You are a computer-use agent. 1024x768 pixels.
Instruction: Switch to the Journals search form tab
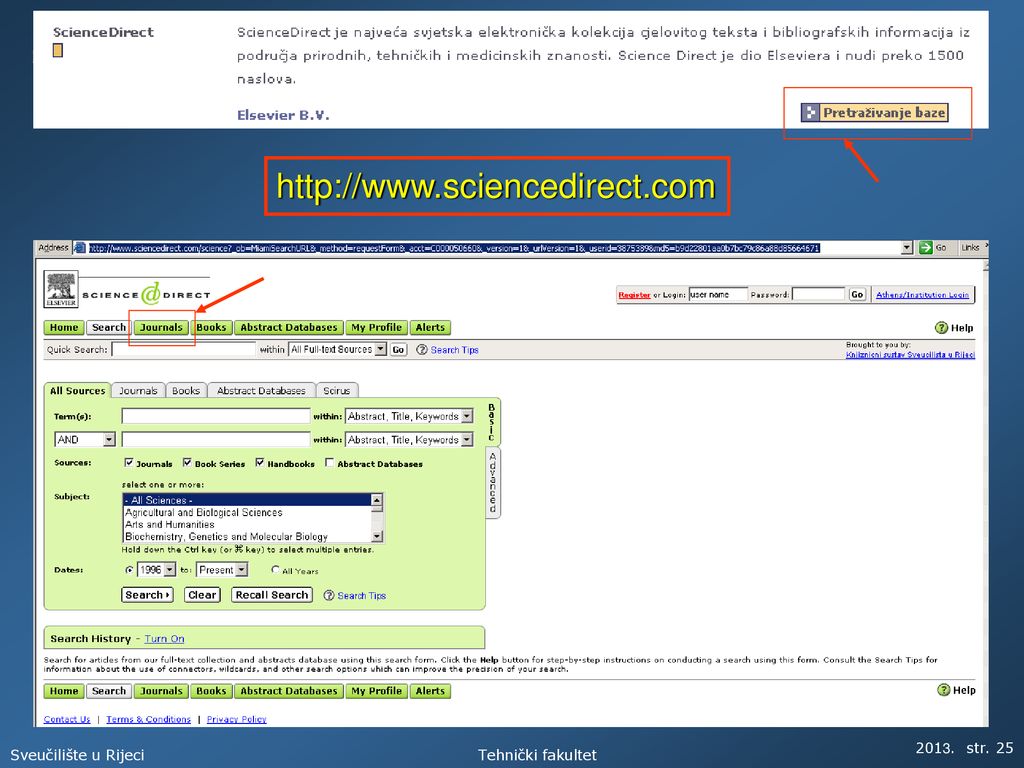click(x=138, y=391)
